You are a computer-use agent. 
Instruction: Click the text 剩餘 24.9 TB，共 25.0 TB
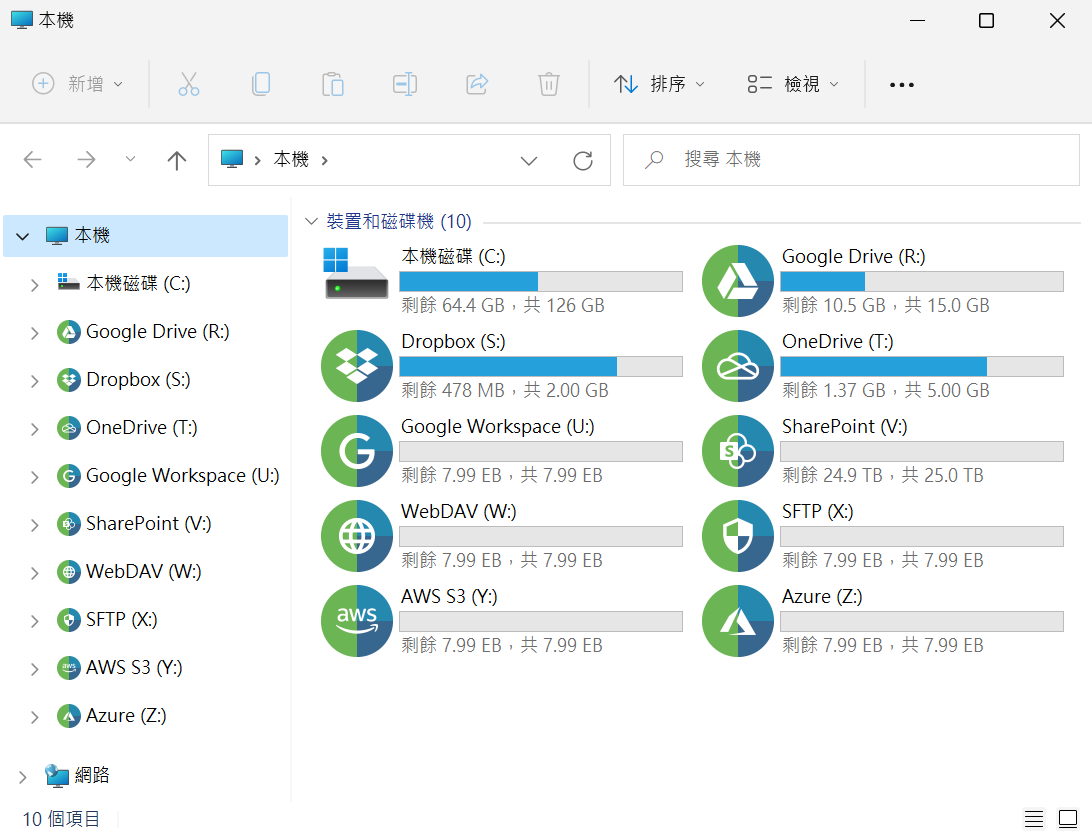pos(883,475)
